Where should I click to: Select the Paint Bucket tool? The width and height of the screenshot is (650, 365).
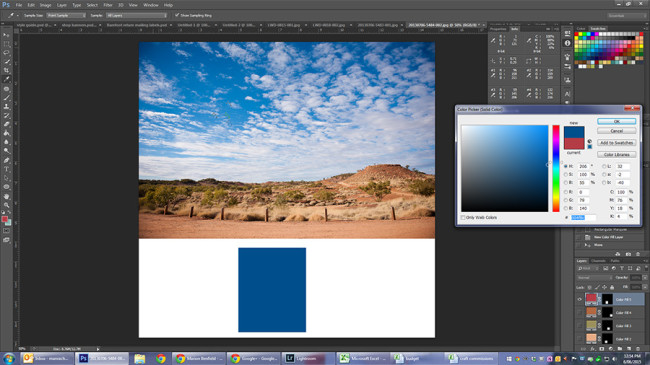6,133
